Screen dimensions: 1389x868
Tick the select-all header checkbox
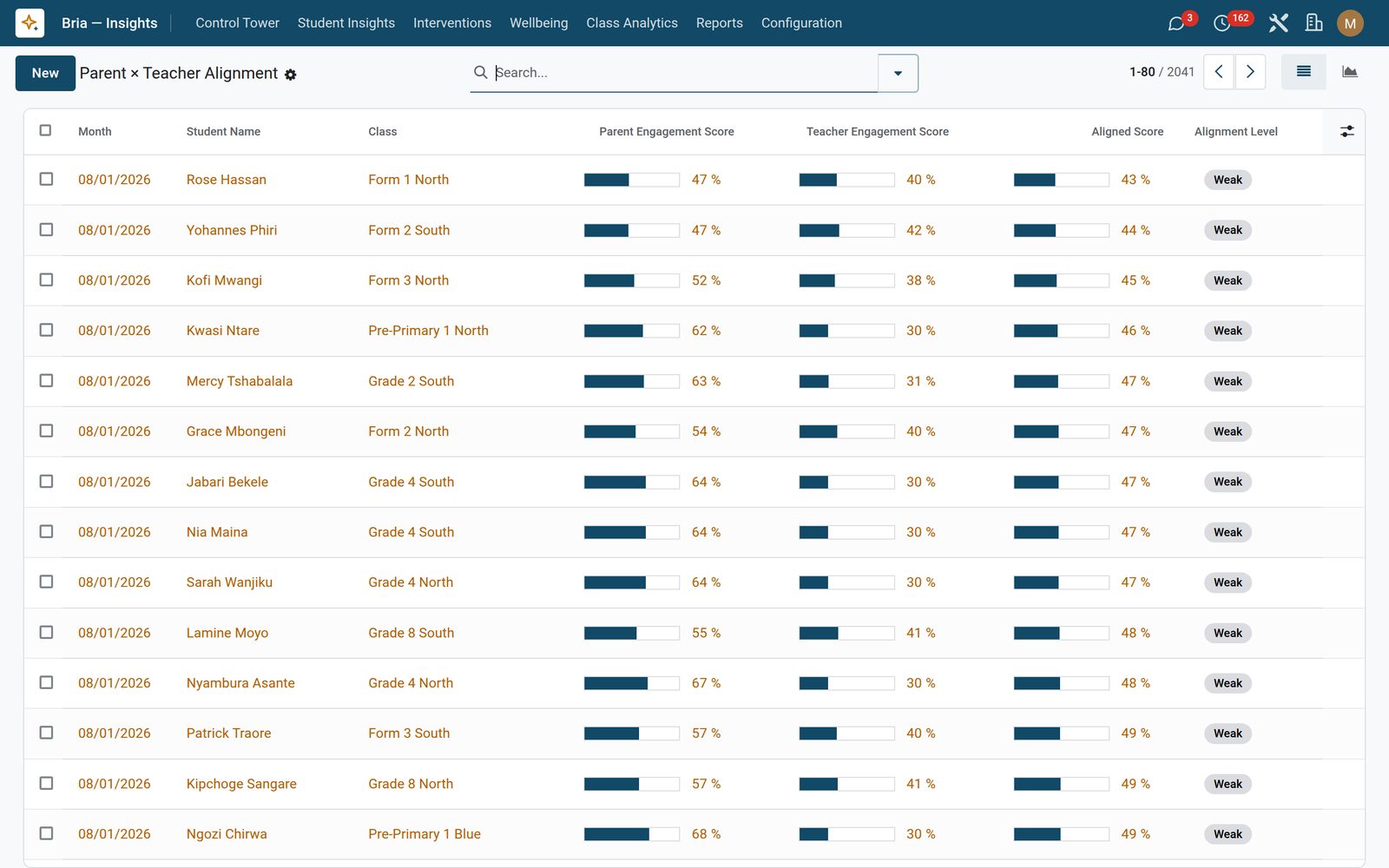click(46, 130)
